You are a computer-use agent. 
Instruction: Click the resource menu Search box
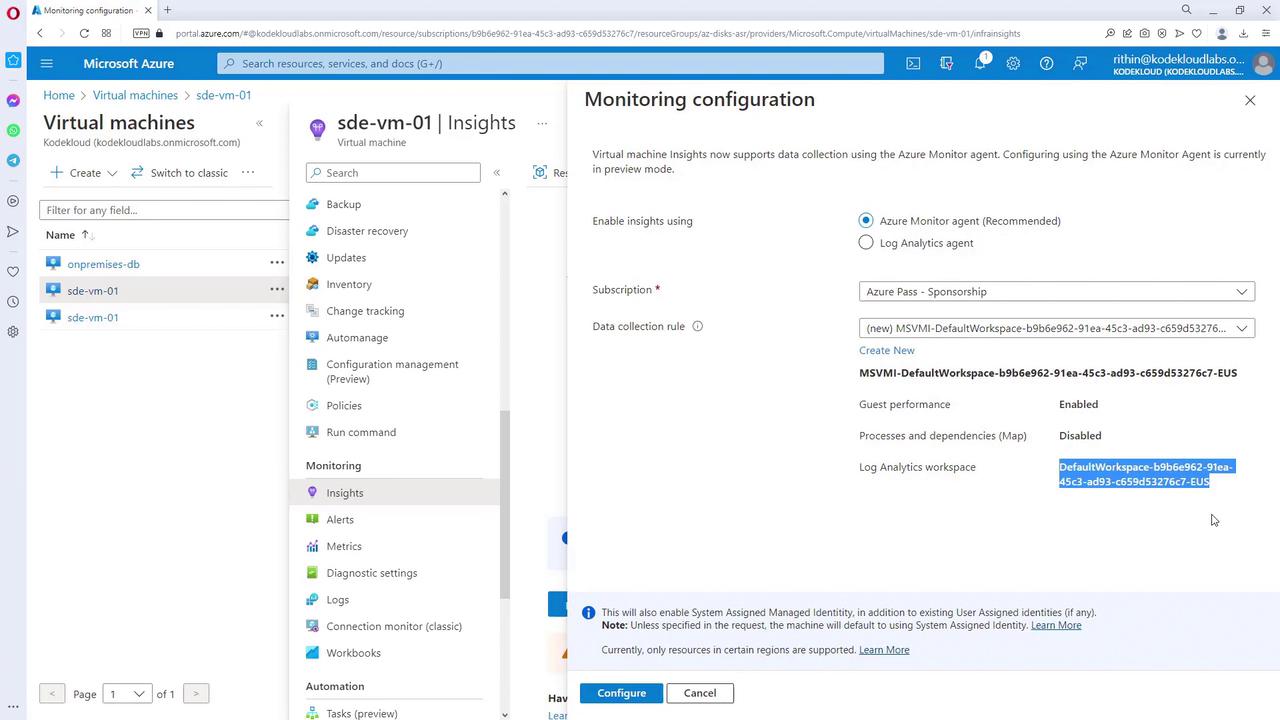393,173
